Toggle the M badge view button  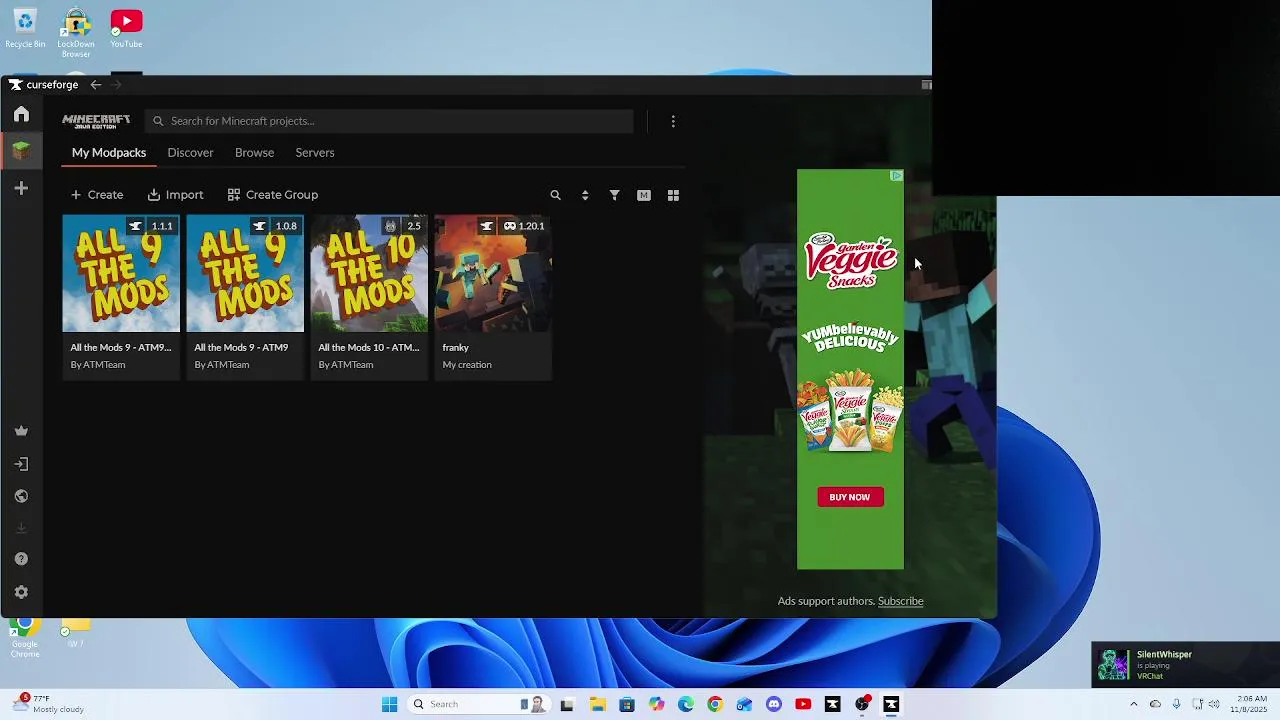pyautogui.click(x=644, y=195)
